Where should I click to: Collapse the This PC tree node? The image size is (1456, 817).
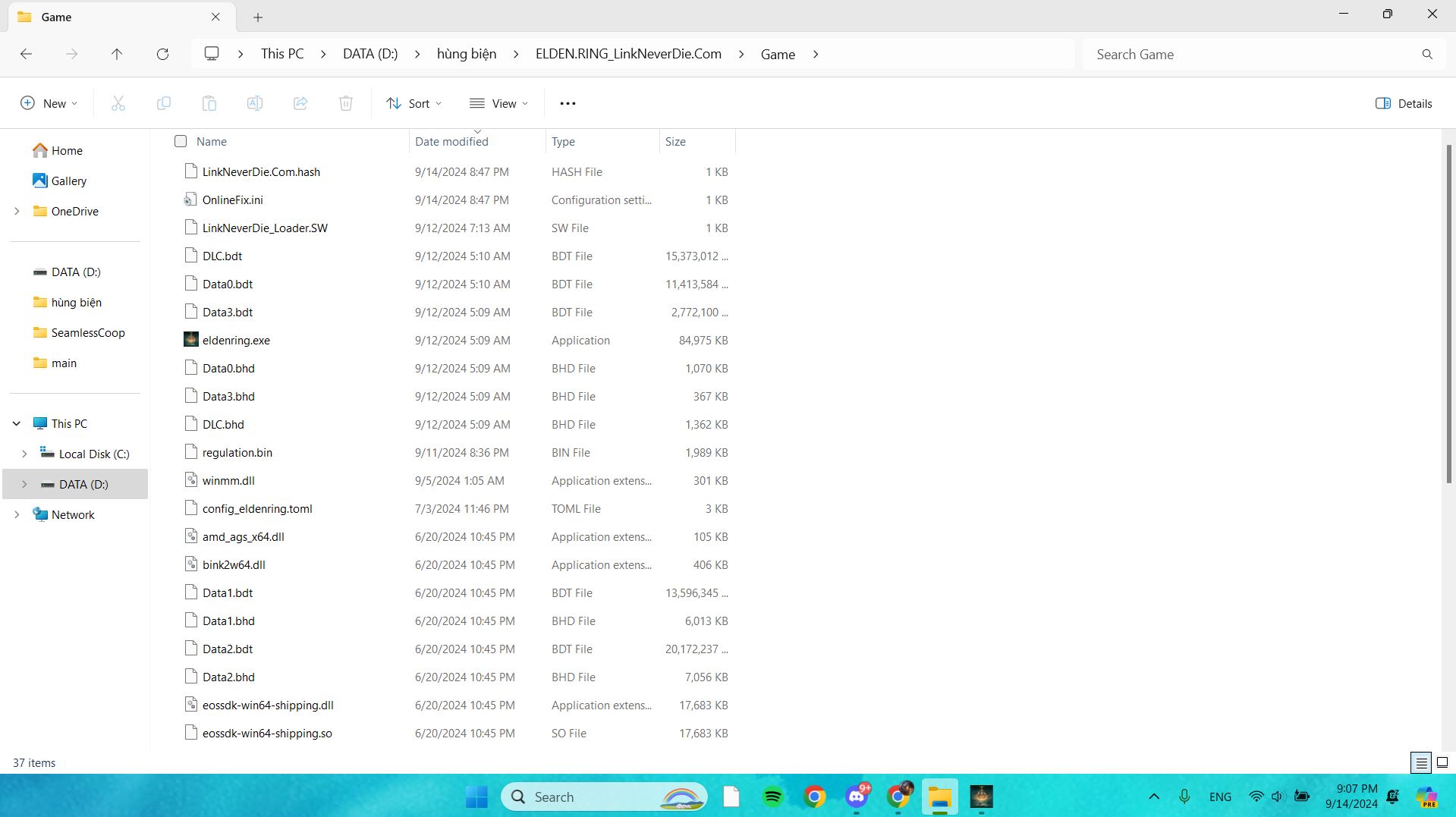pyautogui.click(x=17, y=423)
